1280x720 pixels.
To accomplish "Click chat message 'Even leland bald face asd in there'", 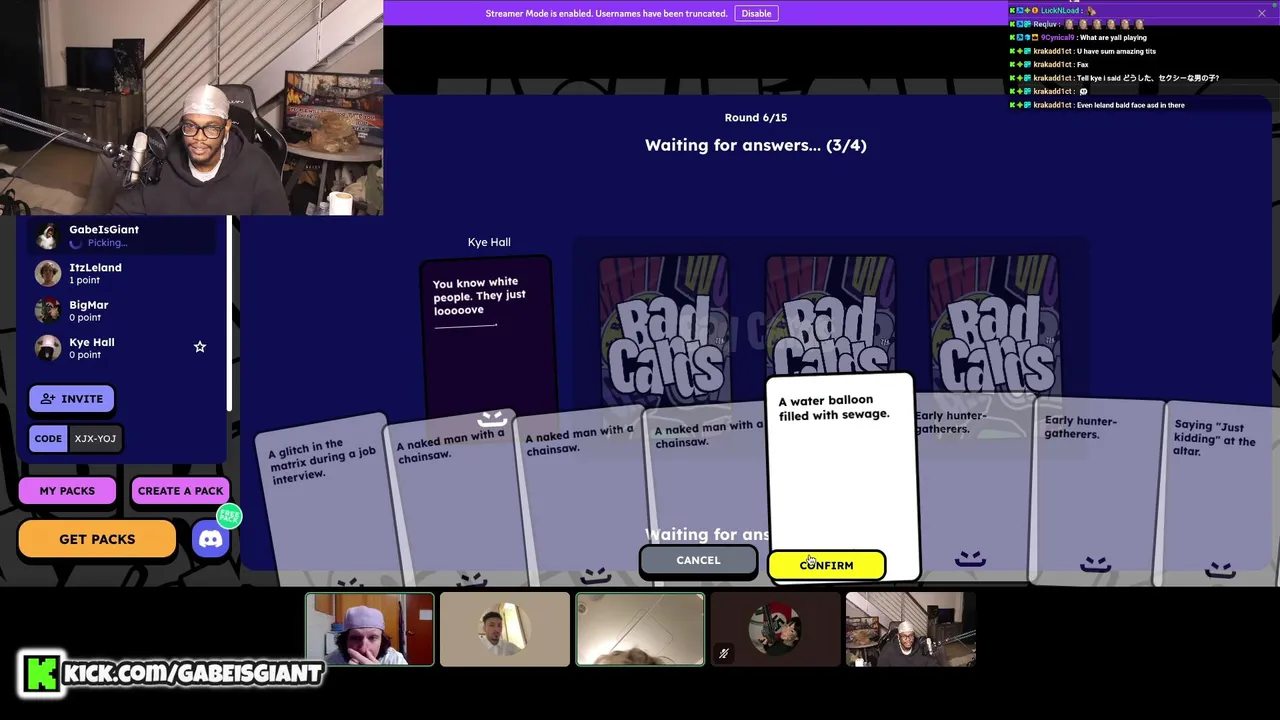I will 1131,105.
